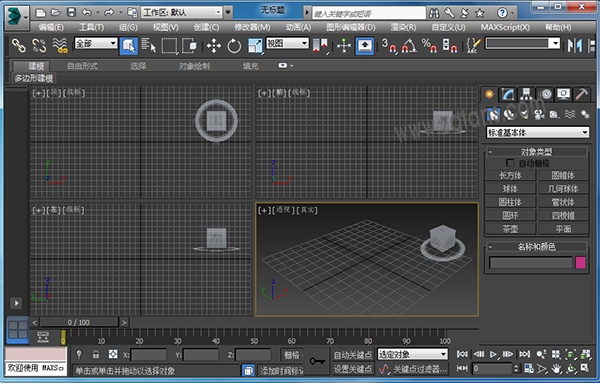Image resolution: width=600 pixels, height=383 pixels.
Task: Open the Display panel tab
Action: click(x=563, y=95)
